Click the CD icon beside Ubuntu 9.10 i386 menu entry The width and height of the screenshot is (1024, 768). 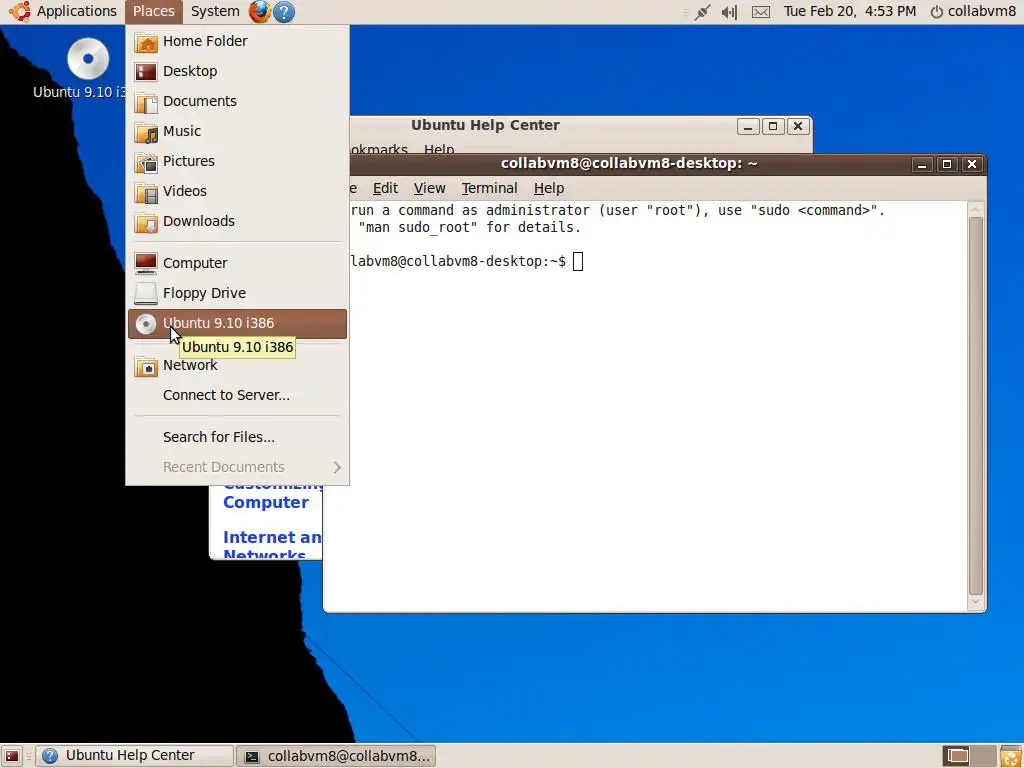[x=146, y=324]
